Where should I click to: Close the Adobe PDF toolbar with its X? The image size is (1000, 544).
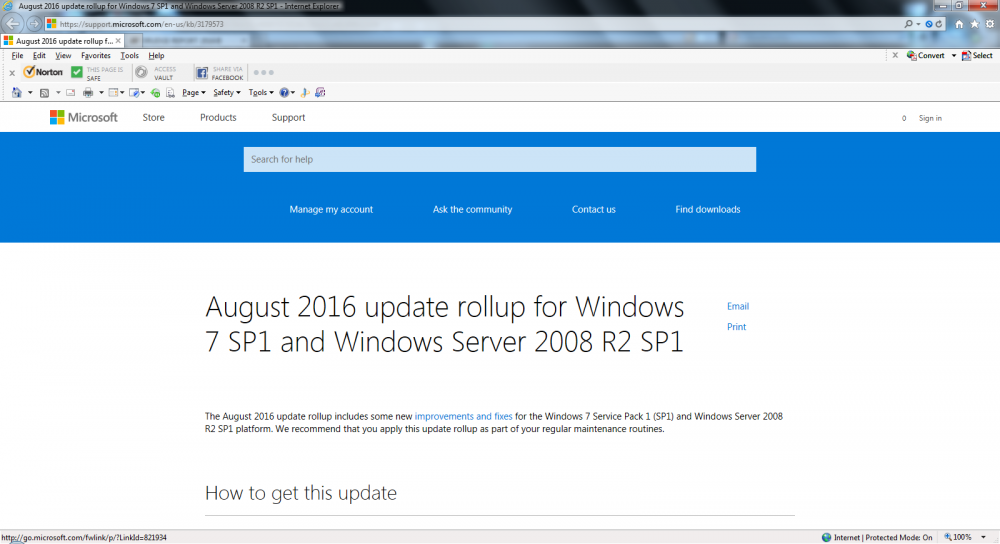coord(895,55)
